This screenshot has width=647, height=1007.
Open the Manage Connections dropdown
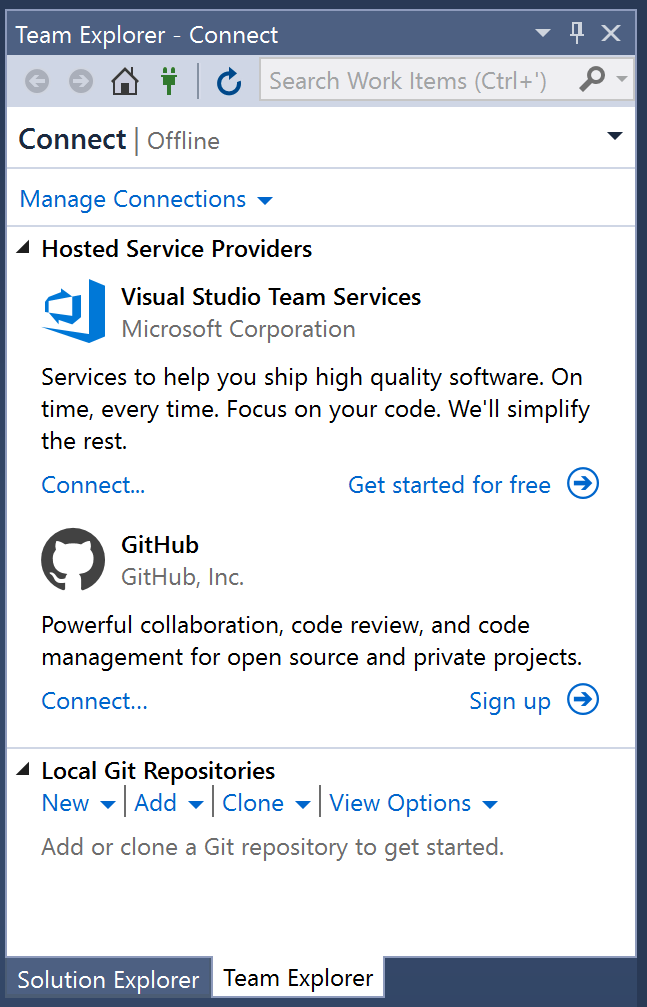pos(146,199)
